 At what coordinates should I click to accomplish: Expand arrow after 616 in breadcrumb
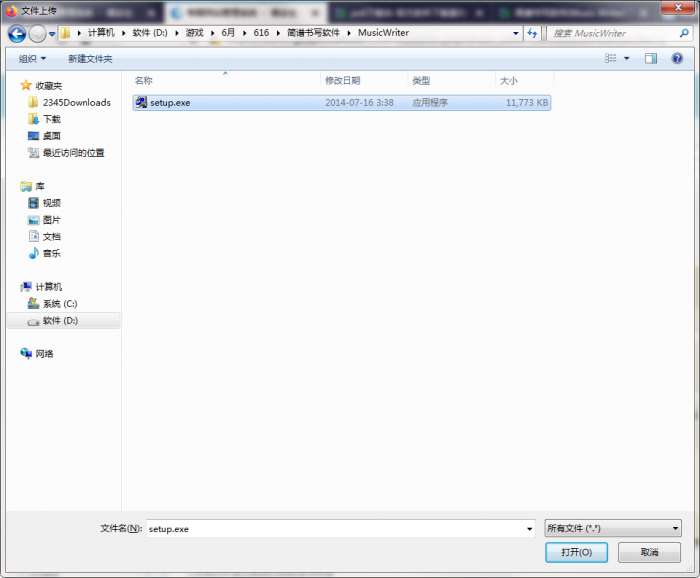click(x=278, y=33)
